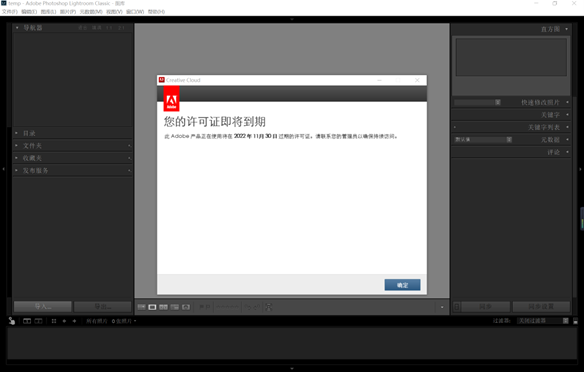The width and height of the screenshot is (584, 372).
Task: Open the Quick Develop preset dropdown
Action: pos(477,102)
